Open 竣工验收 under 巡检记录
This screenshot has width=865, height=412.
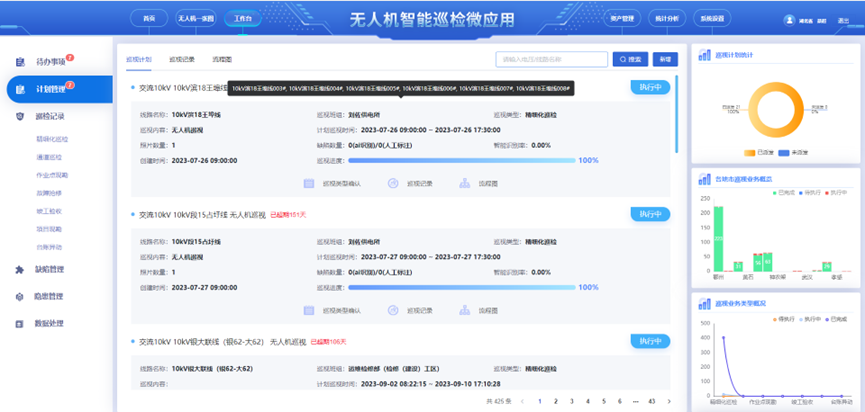tap(48, 211)
